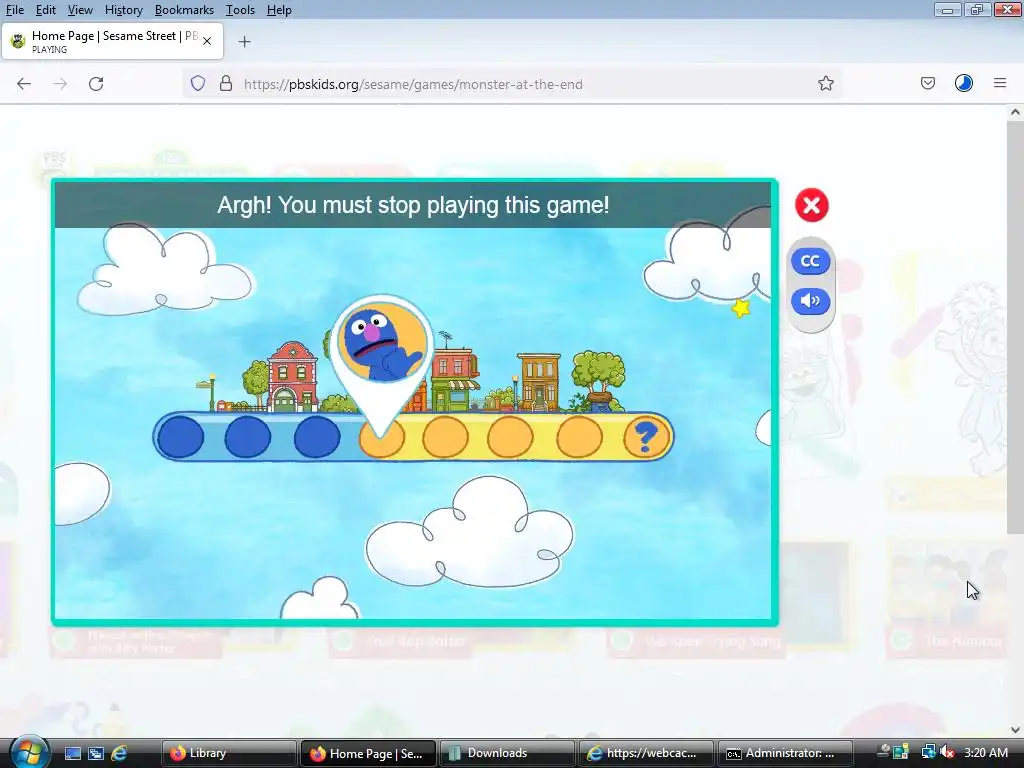Click the sesame tab favicon
1024x768 pixels.
[18, 40]
